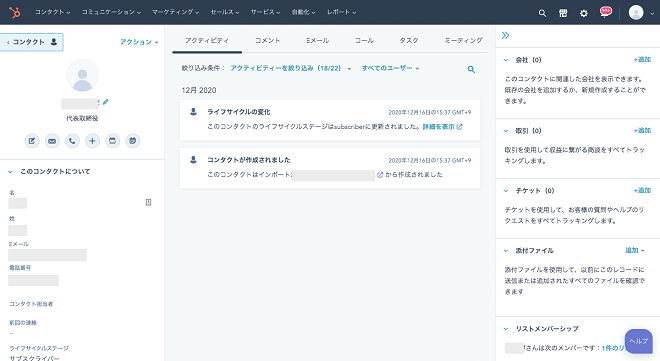Click the 姓 input field

[x=18, y=230]
